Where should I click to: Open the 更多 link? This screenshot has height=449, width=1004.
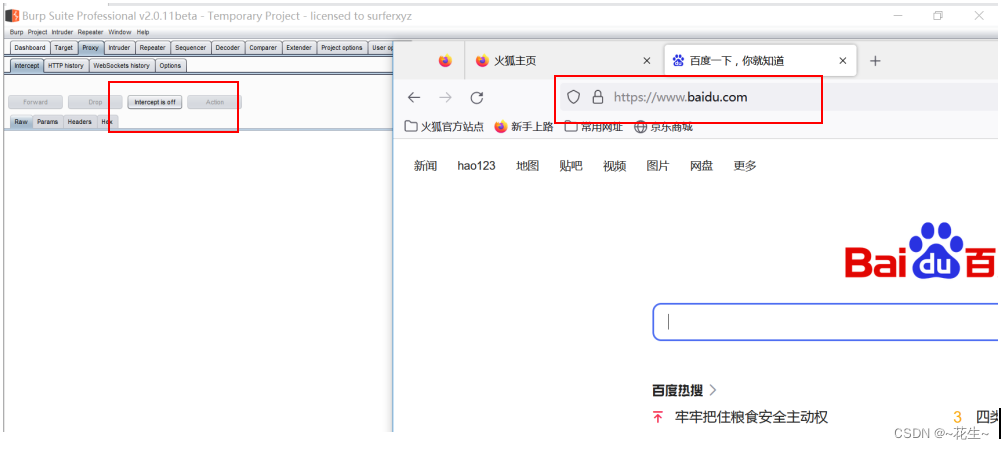click(745, 166)
